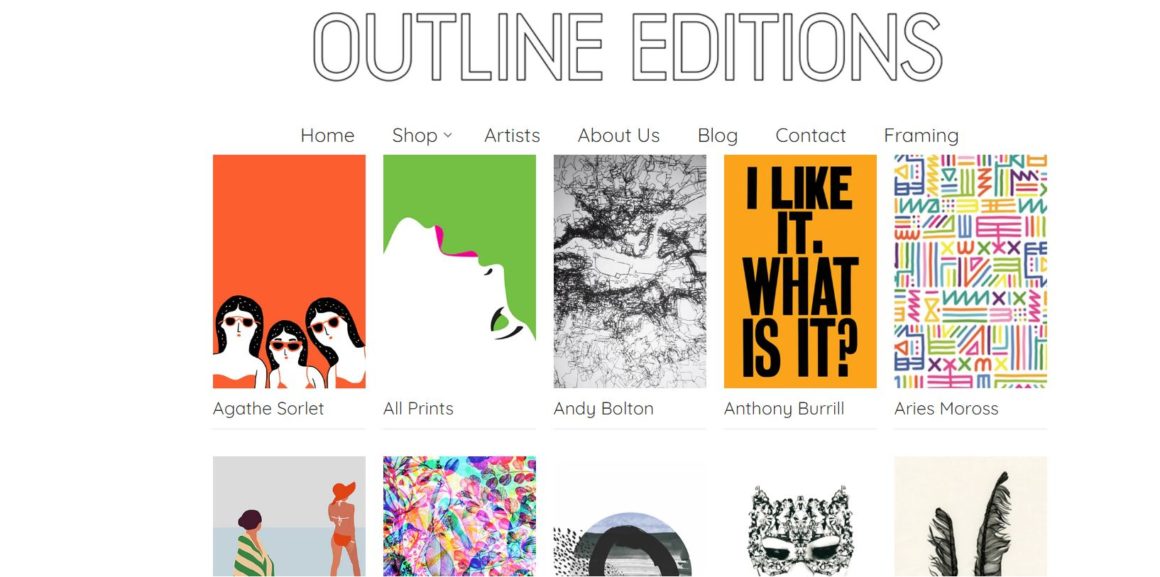Viewport: 1160px width, 577px height.
Task: Select Framing in the navigation
Action: click(921, 135)
